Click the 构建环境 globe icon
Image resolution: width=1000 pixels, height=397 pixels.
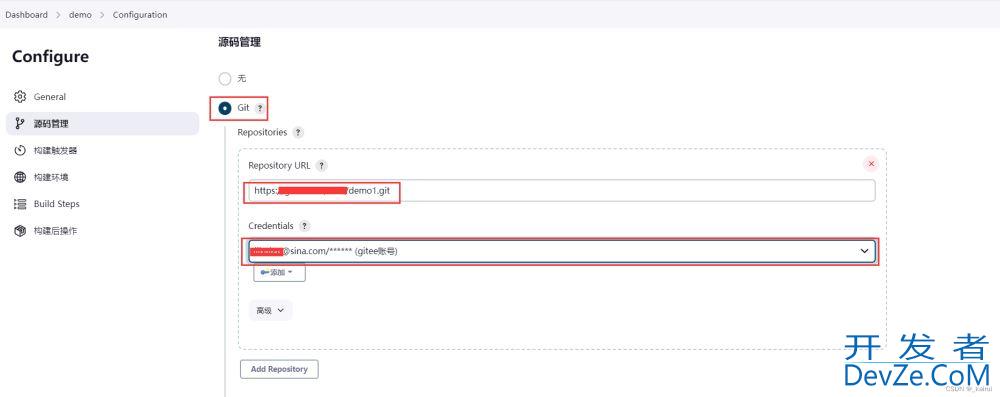pyautogui.click(x=20, y=177)
